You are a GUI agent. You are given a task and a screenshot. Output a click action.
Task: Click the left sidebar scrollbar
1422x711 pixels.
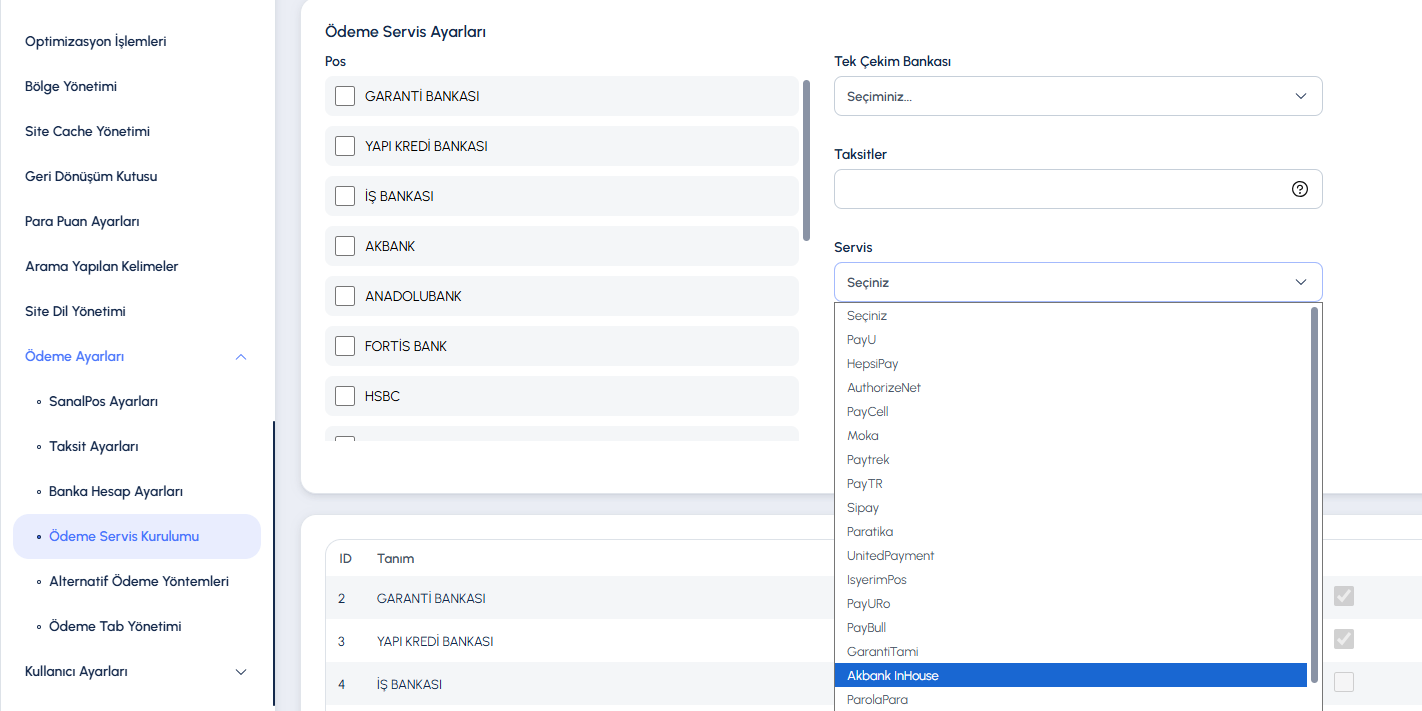pyautogui.click(x=273, y=563)
